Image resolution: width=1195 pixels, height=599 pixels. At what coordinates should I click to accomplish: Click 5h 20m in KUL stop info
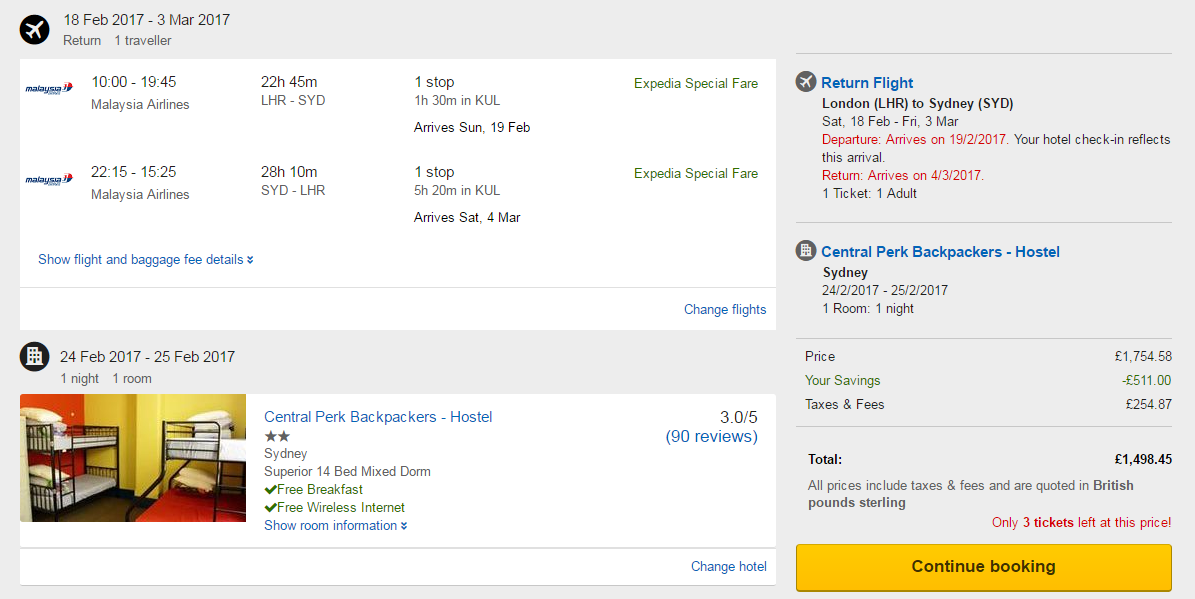coord(457,191)
